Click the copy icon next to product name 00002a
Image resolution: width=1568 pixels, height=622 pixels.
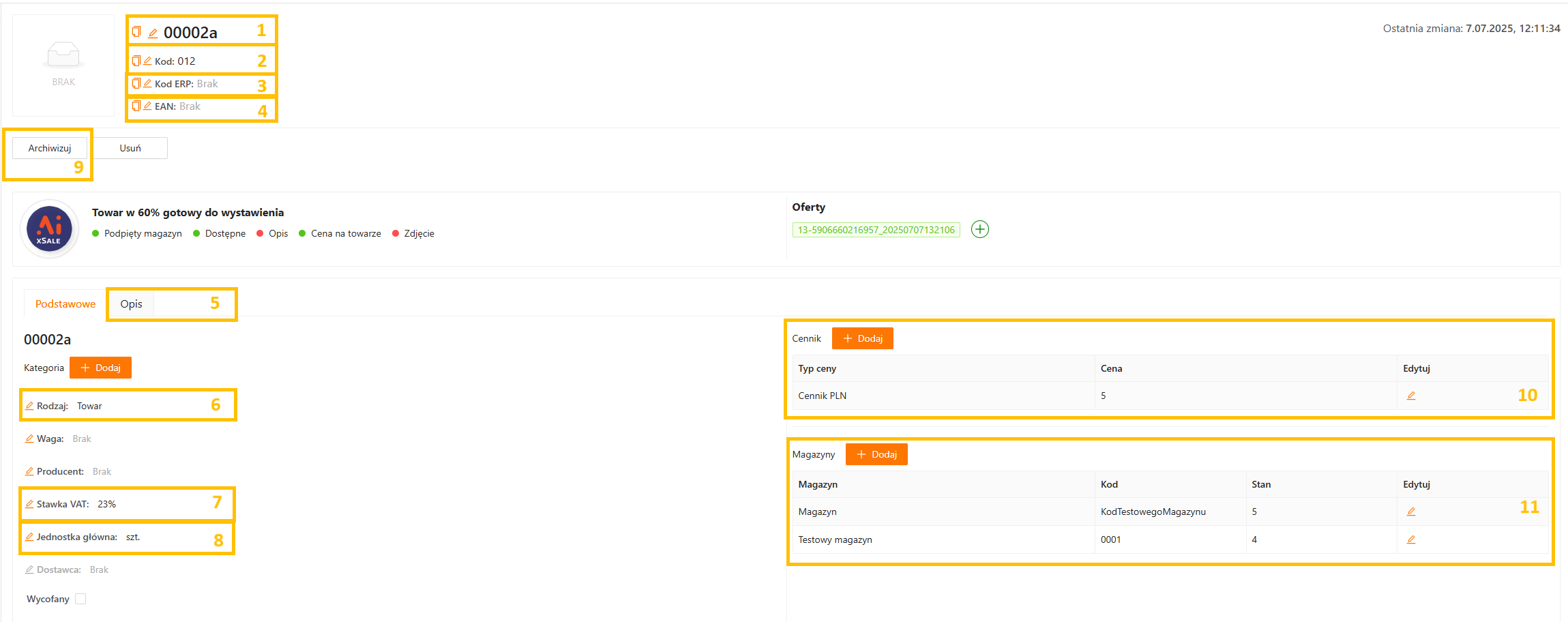[x=136, y=32]
